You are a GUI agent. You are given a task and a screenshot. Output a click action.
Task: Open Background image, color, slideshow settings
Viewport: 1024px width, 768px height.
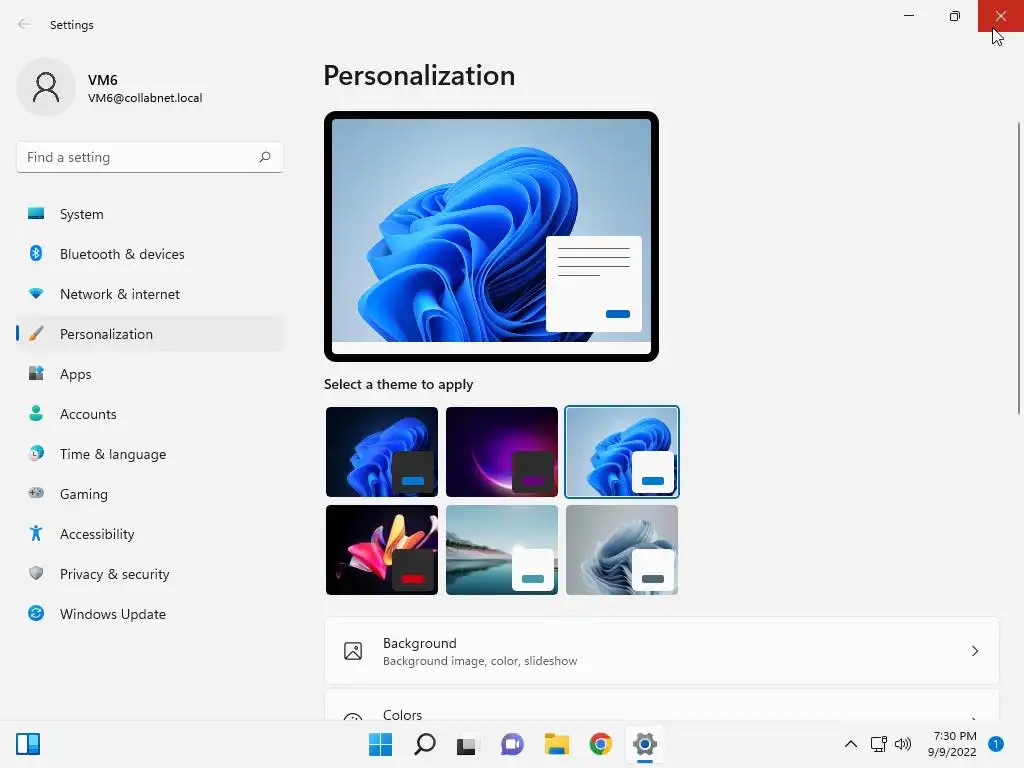[662, 651]
